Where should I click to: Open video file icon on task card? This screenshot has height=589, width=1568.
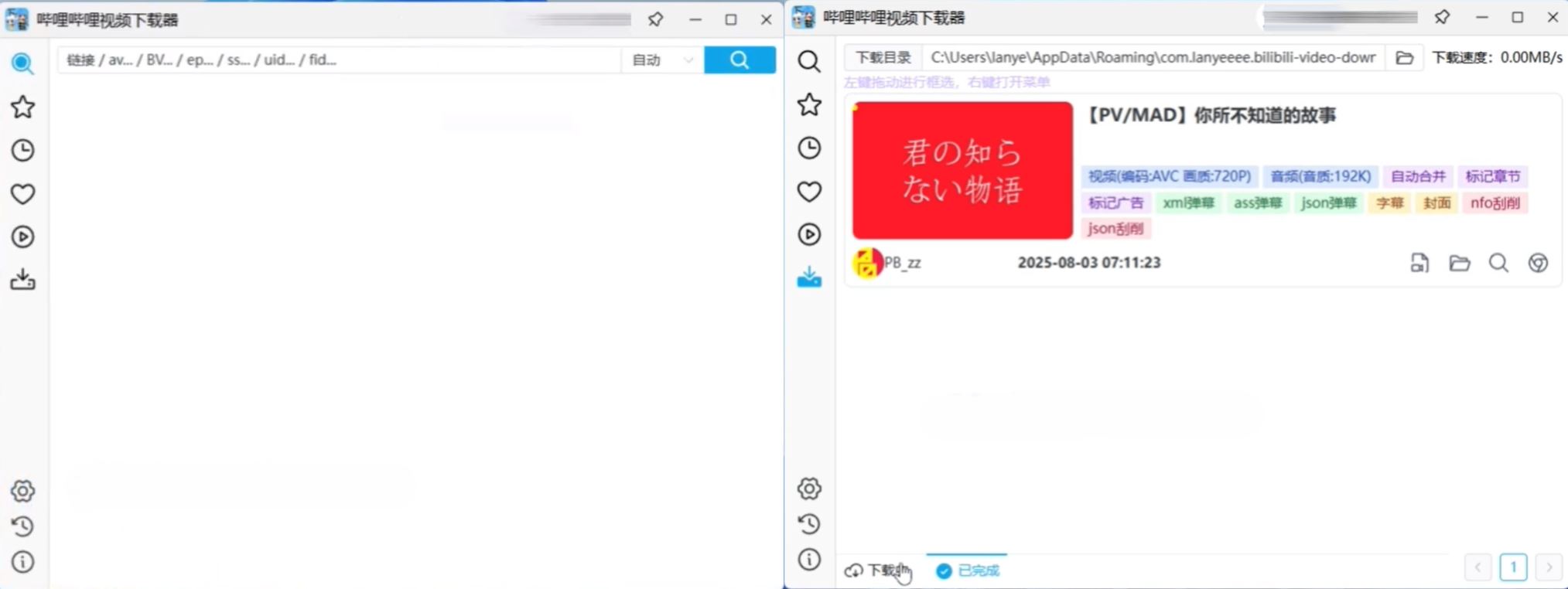pos(1419,263)
